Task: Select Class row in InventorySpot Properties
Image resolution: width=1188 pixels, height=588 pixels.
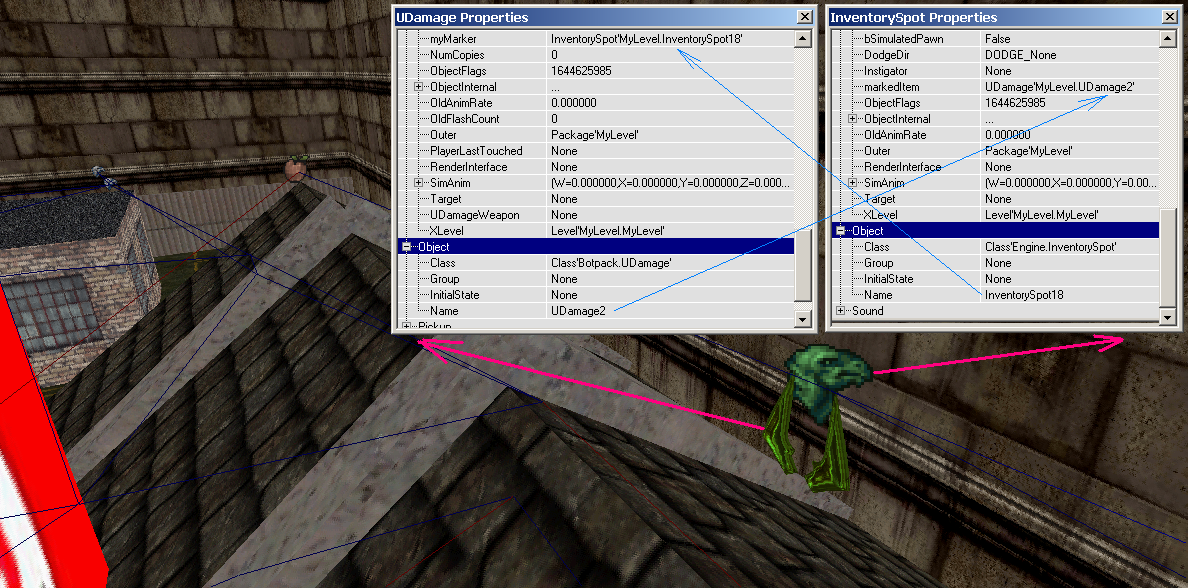Action: pos(995,247)
